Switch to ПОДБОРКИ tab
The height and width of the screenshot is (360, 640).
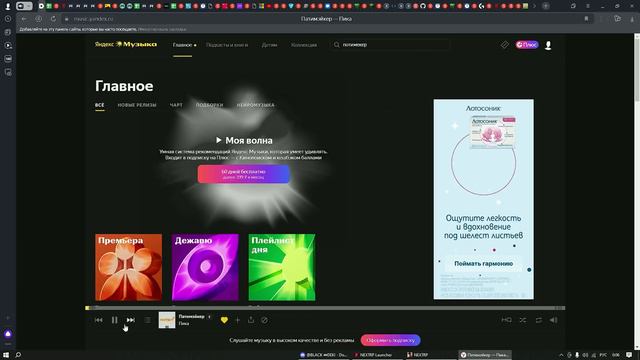(209, 105)
